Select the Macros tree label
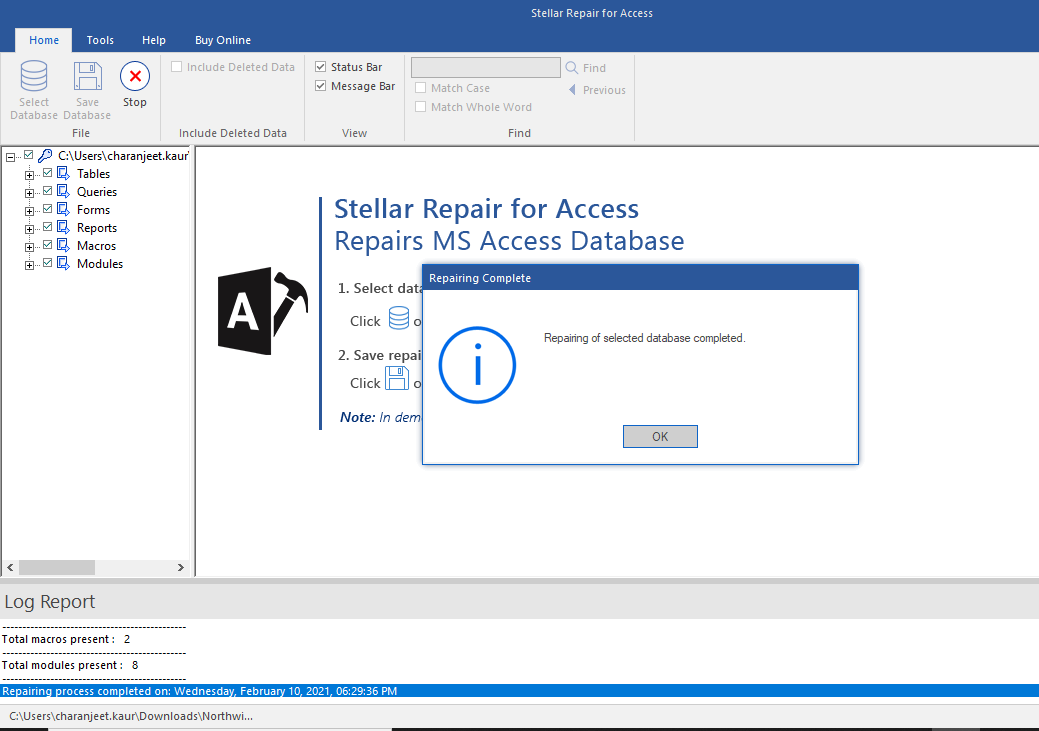 point(96,245)
